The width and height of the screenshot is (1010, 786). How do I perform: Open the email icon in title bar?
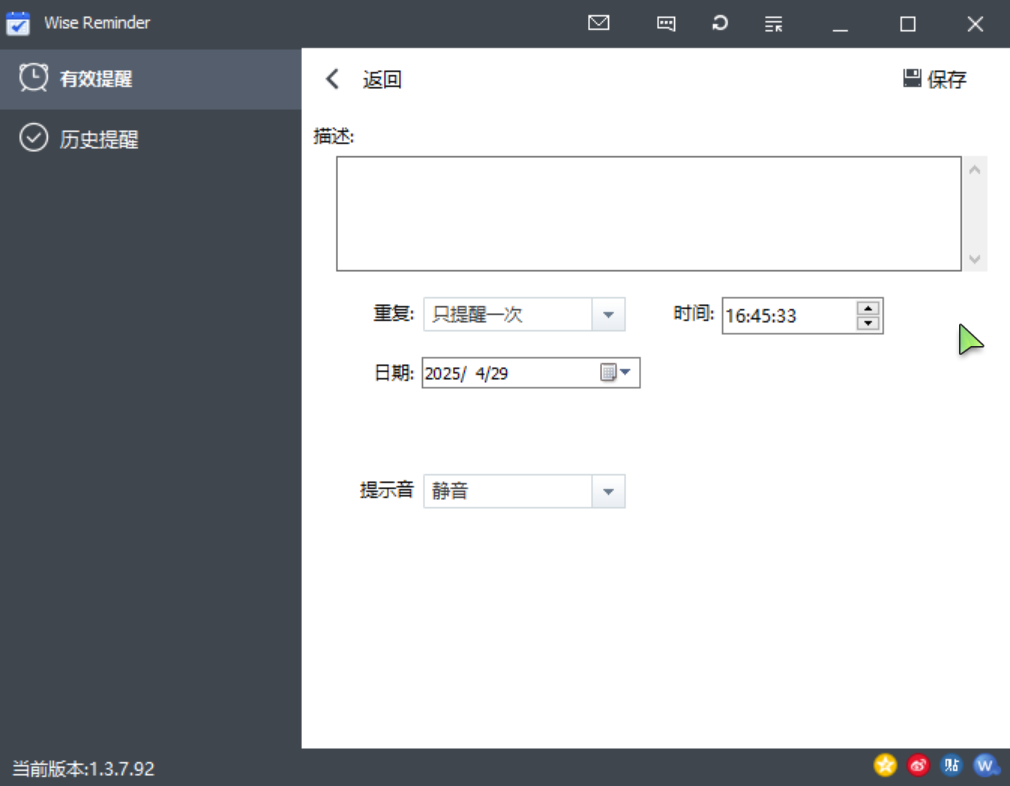[598, 23]
